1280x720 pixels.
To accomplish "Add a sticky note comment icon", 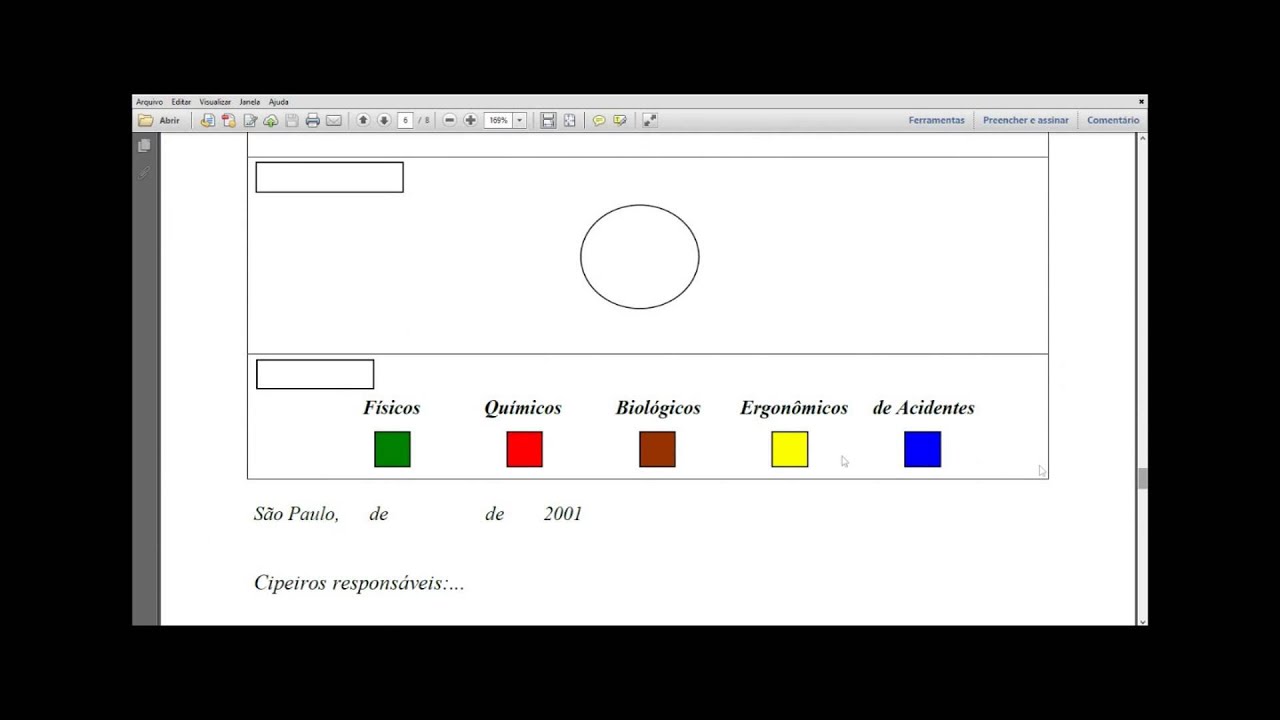I will point(599,120).
